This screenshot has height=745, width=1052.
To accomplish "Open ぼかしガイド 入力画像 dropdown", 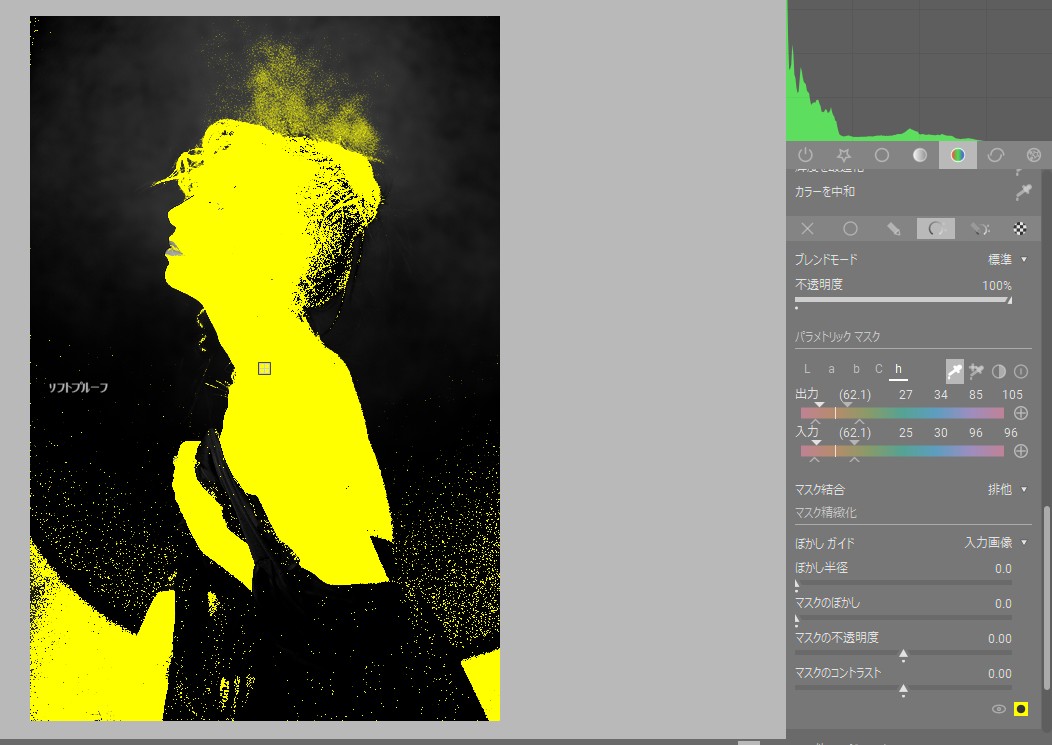I will (996, 542).
